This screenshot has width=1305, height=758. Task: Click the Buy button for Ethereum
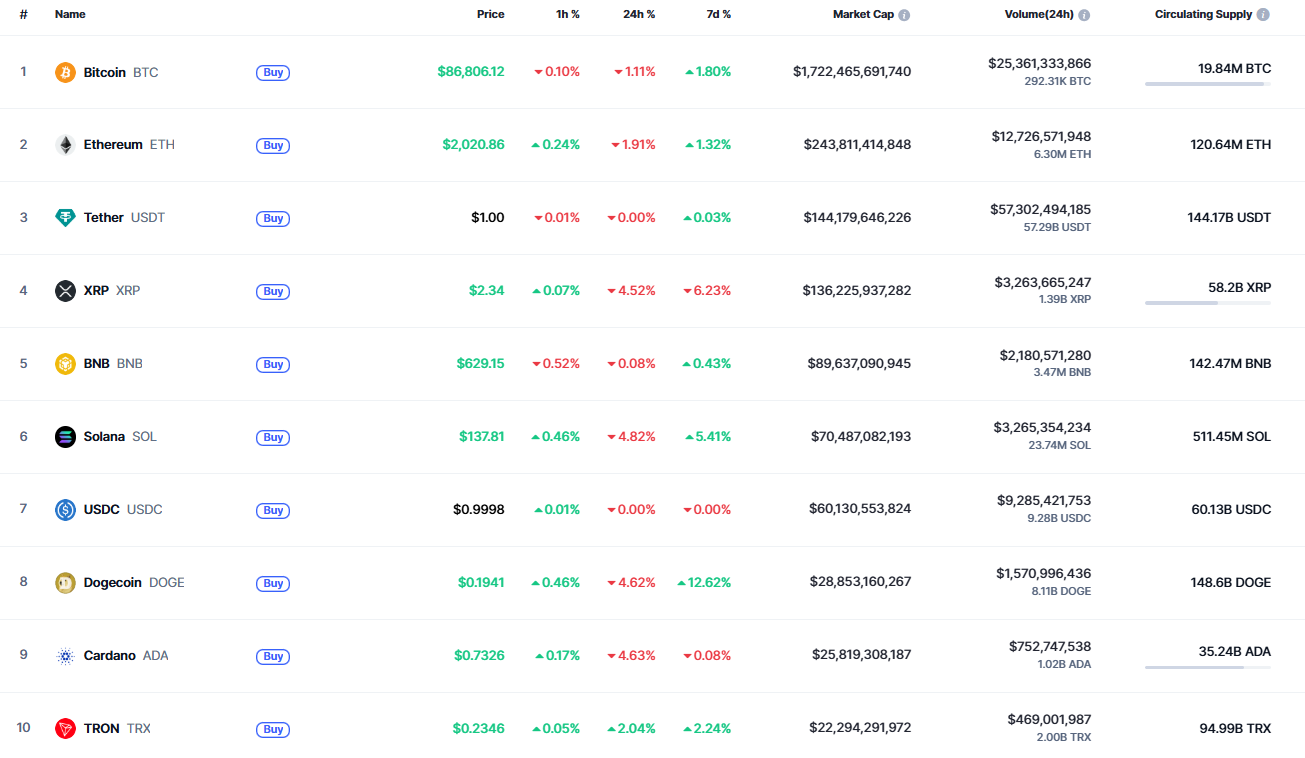[273, 146]
